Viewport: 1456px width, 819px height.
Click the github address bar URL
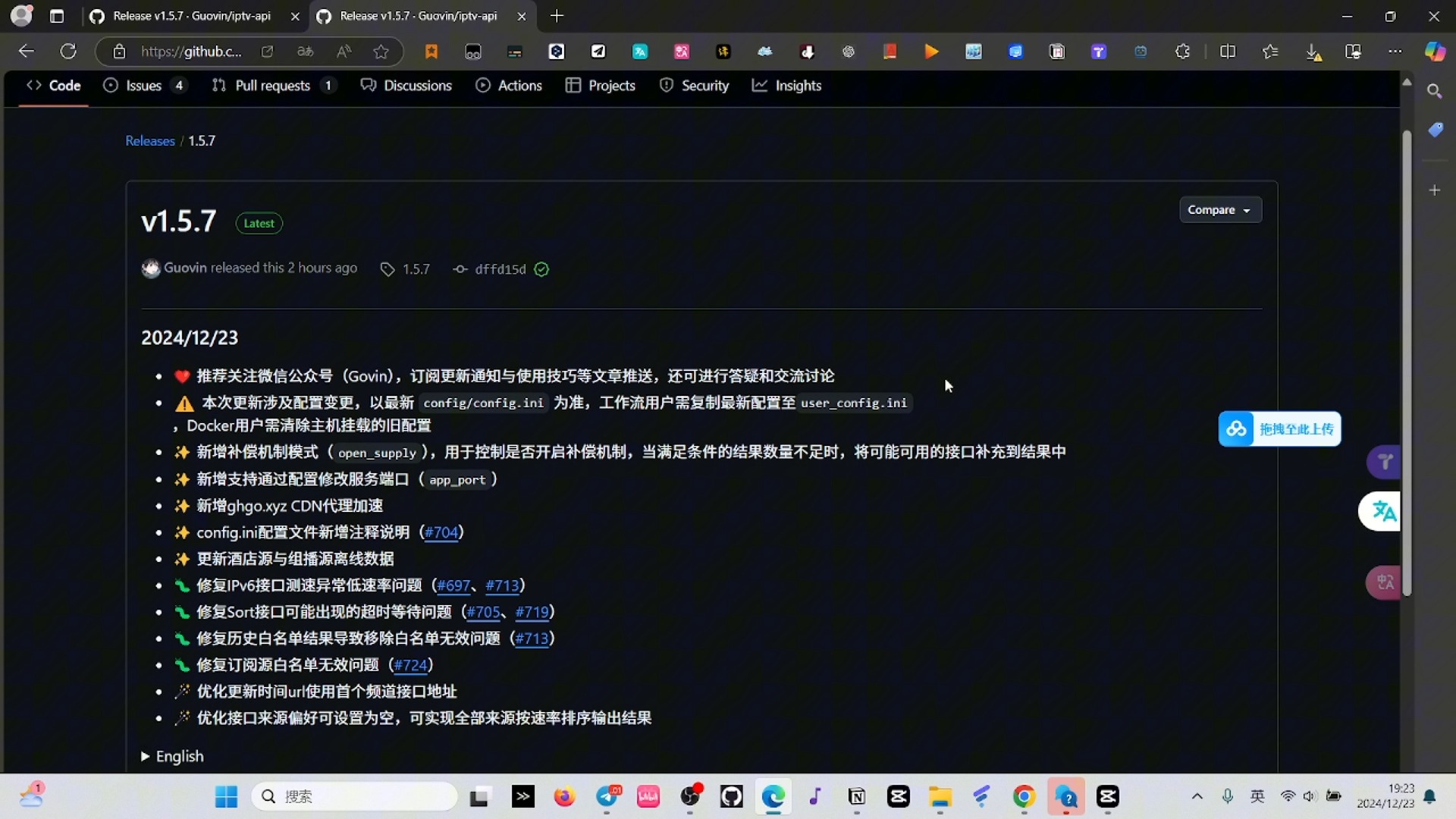click(x=191, y=52)
